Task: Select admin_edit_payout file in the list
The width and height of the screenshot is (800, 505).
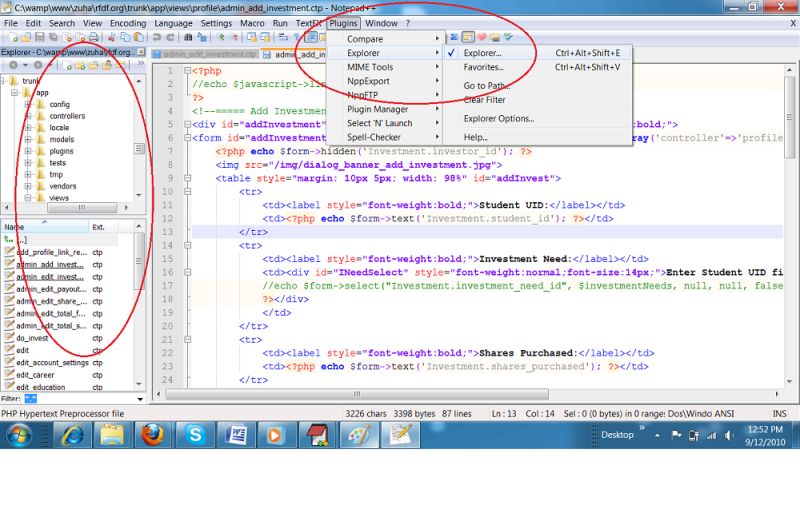Action: coord(51,289)
